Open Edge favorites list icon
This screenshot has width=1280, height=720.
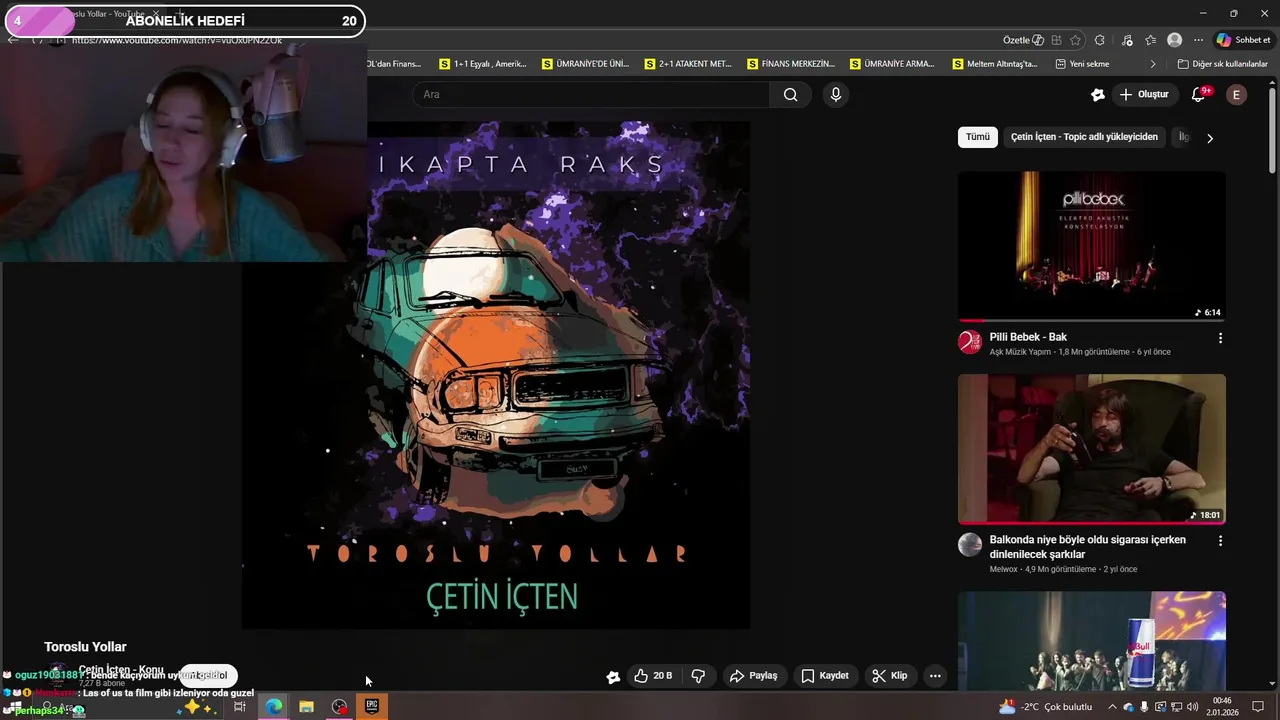1151,40
